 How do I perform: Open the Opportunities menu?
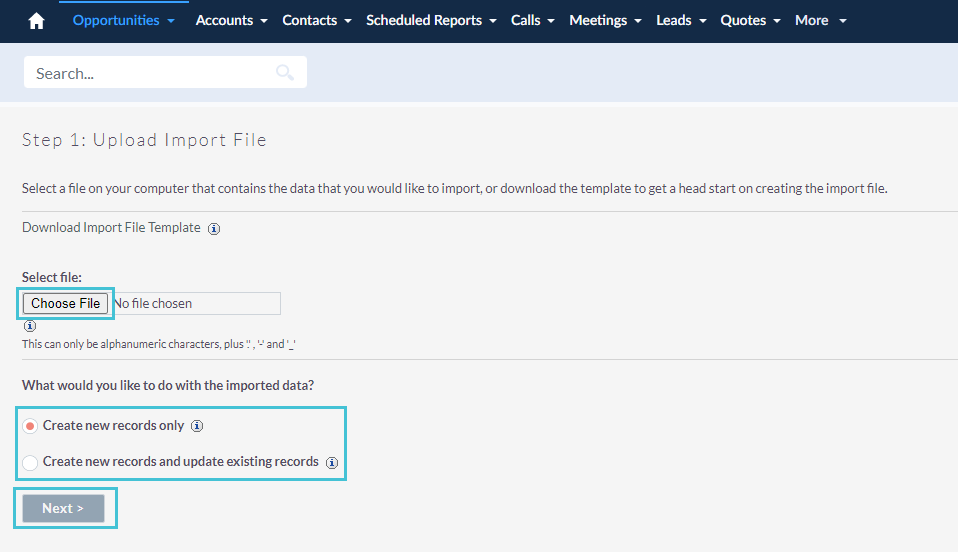tap(116, 20)
